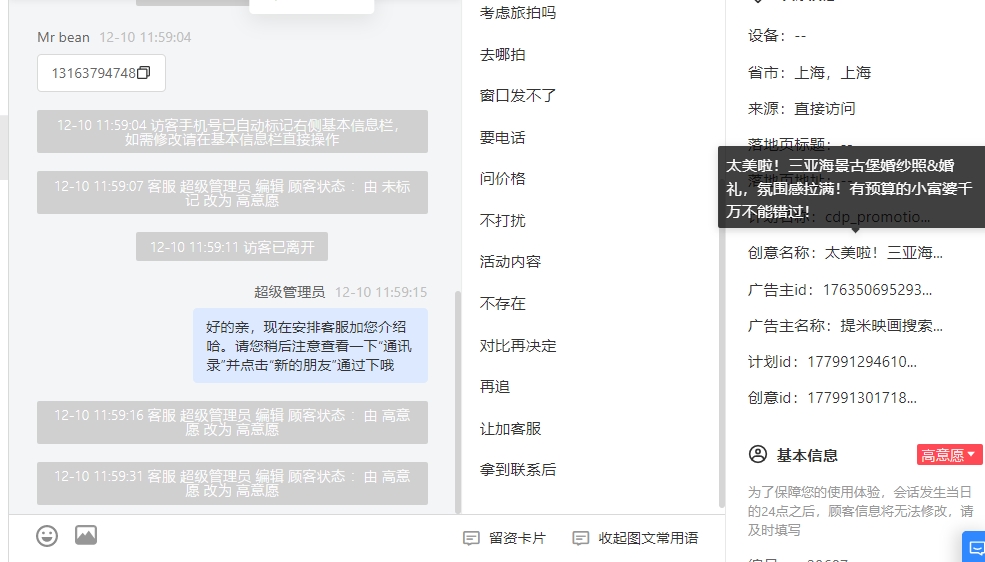Image resolution: width=985 pixels, height=562 pixels.
Task: Select quick reply 对比再决定
Action: tap(518, 345)
